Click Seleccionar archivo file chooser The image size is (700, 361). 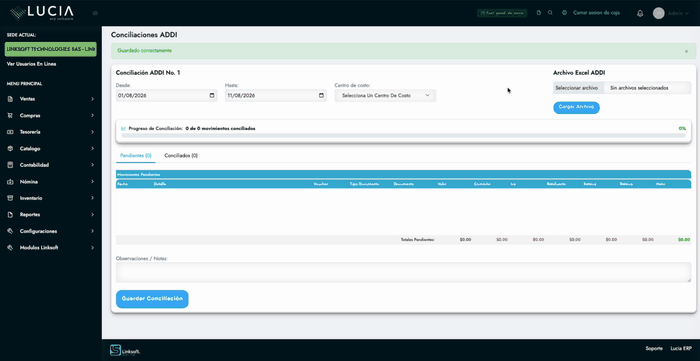click(x=578, y=88)
